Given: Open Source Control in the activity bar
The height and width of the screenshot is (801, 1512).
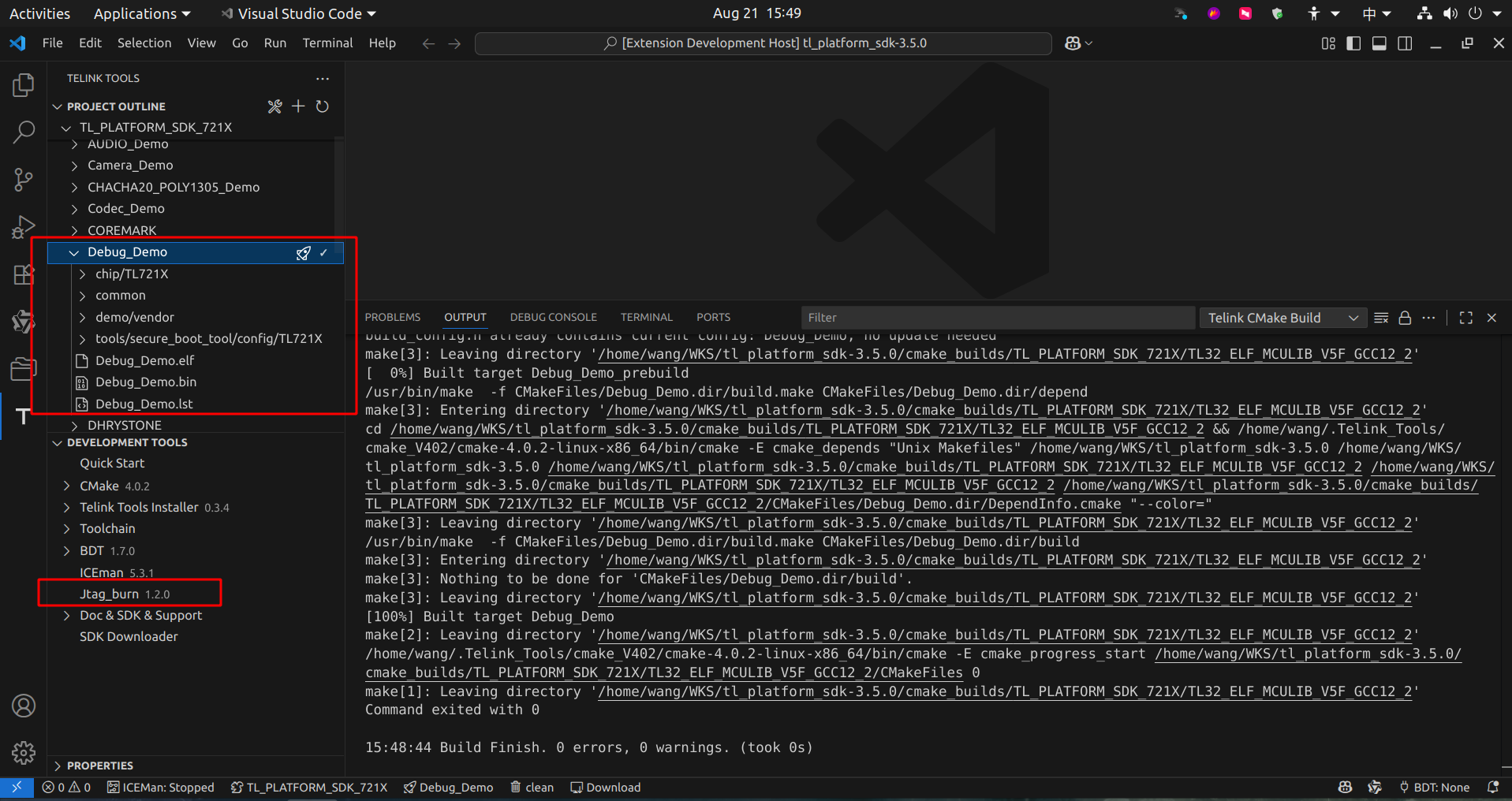Looking at the screenshot, I should click(x=23, y=180).
